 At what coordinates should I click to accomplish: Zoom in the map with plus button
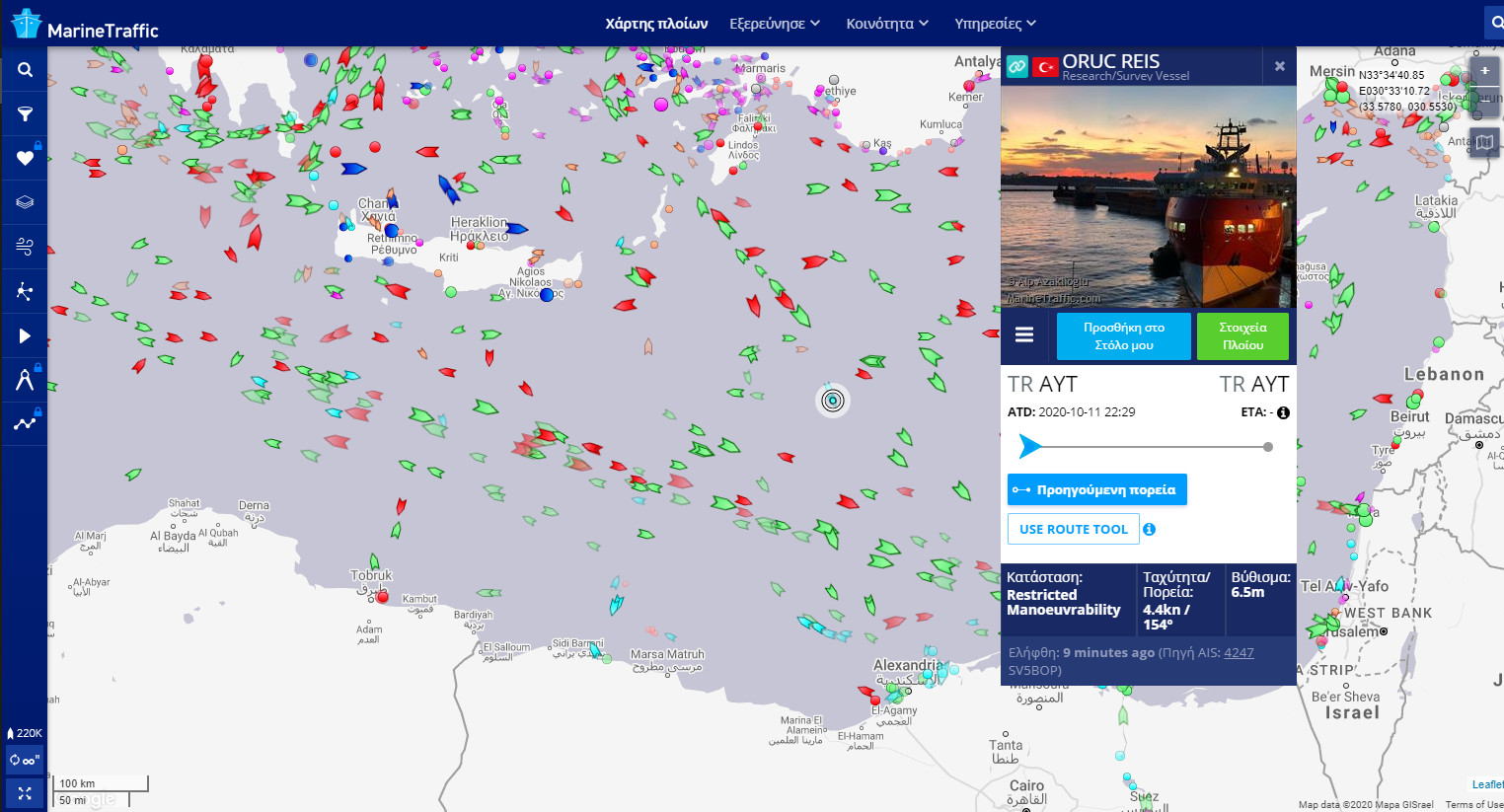point(1484,71)
